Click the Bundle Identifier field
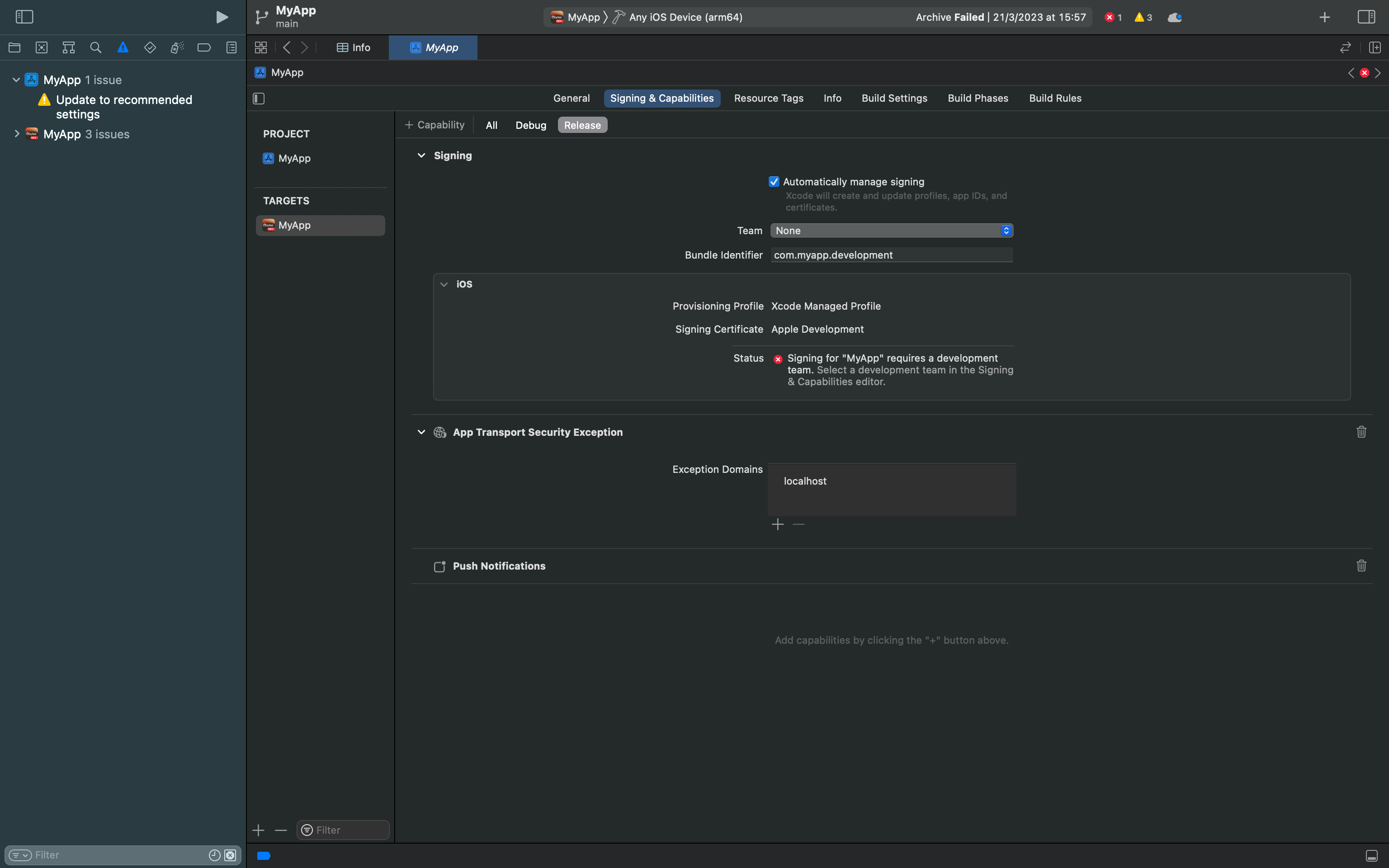Image resolution: width=1389 pixels, height=868 pixels. (x=891, y=255)
